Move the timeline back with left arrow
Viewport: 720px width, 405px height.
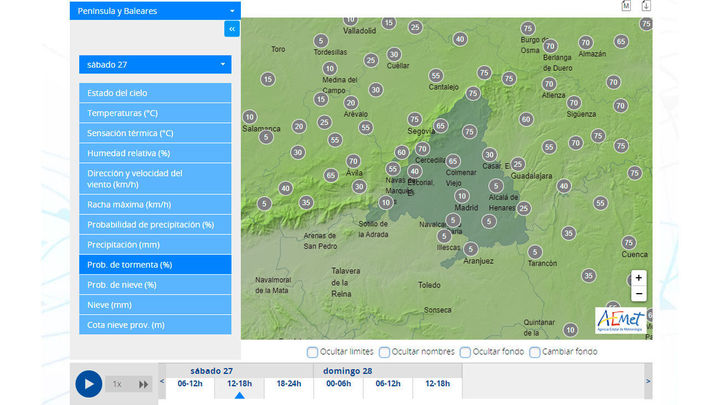pos(162,381)
